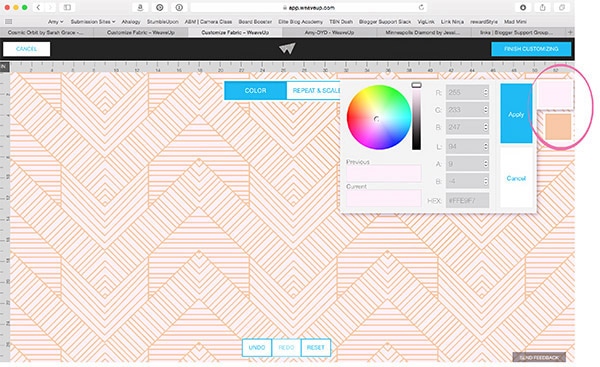Click the Undo button
600x367 pixels.
[x=257, y=347]
